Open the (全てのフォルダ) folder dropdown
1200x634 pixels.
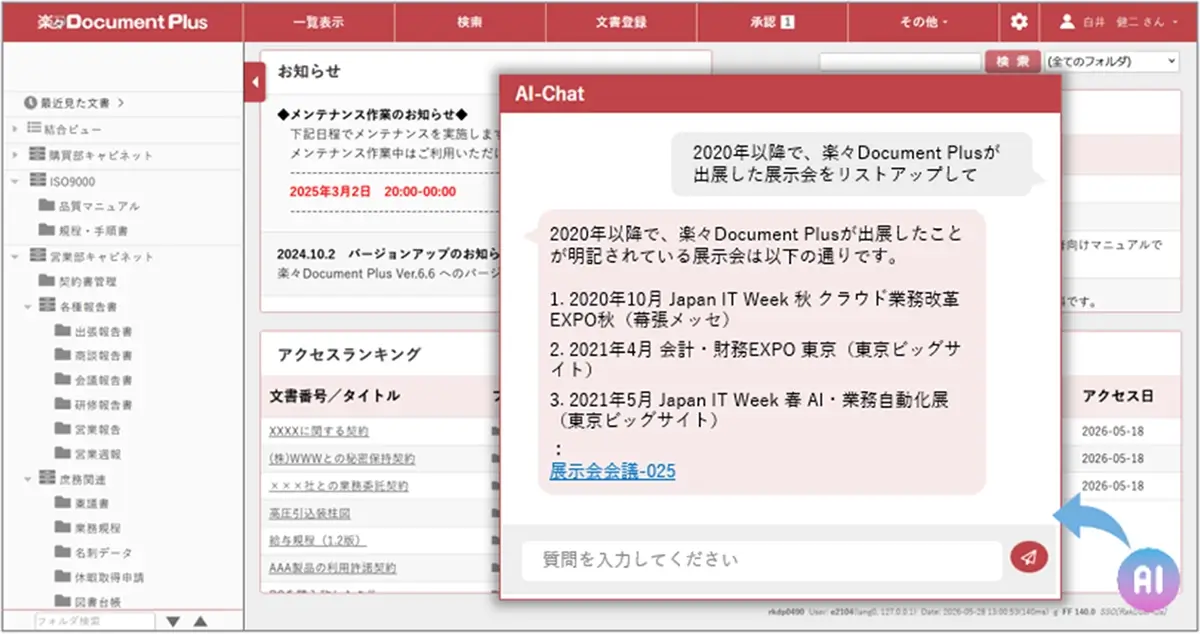pyautogui.click(x=1111, y=61)
